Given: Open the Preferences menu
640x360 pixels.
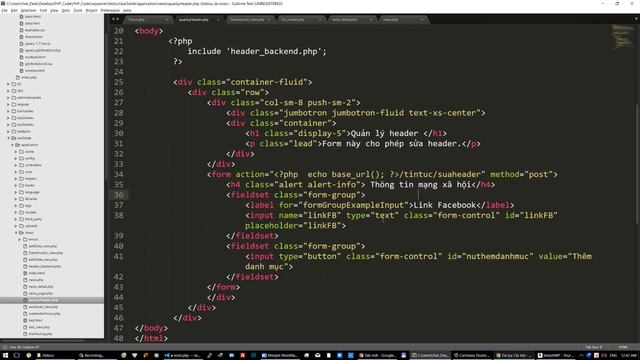Looking at the screenshot, I should [x=110, y=10].
